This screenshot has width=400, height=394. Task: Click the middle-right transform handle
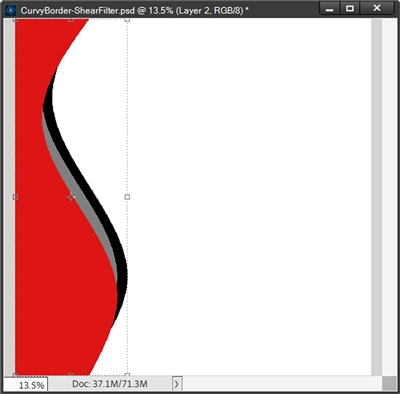127,197
